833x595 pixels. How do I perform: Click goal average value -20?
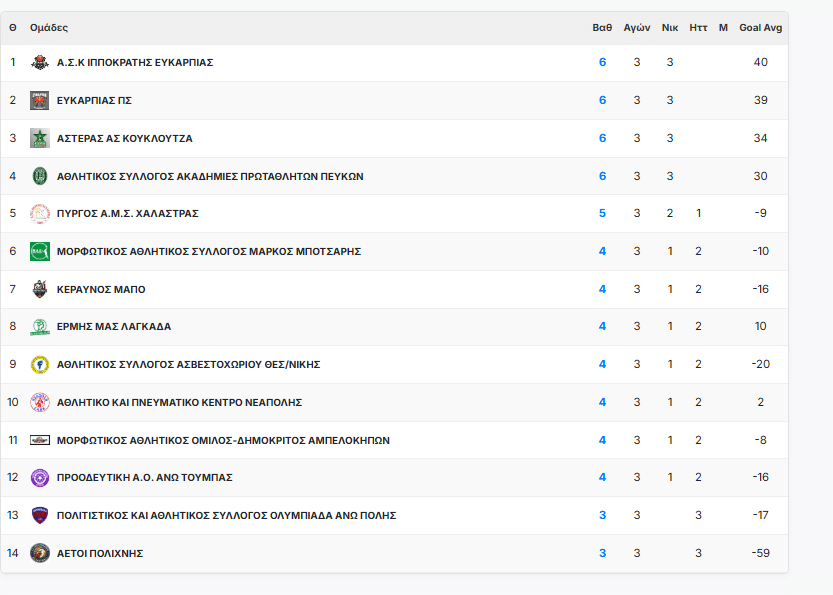[761, 364]
